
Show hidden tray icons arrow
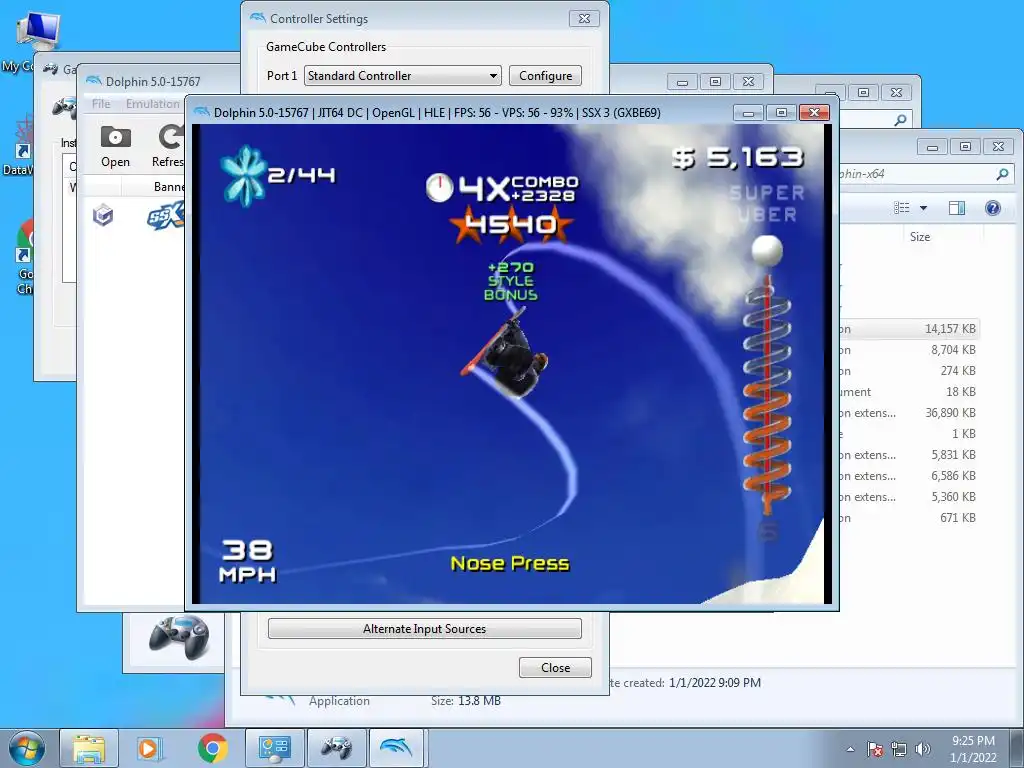point(850,749)
